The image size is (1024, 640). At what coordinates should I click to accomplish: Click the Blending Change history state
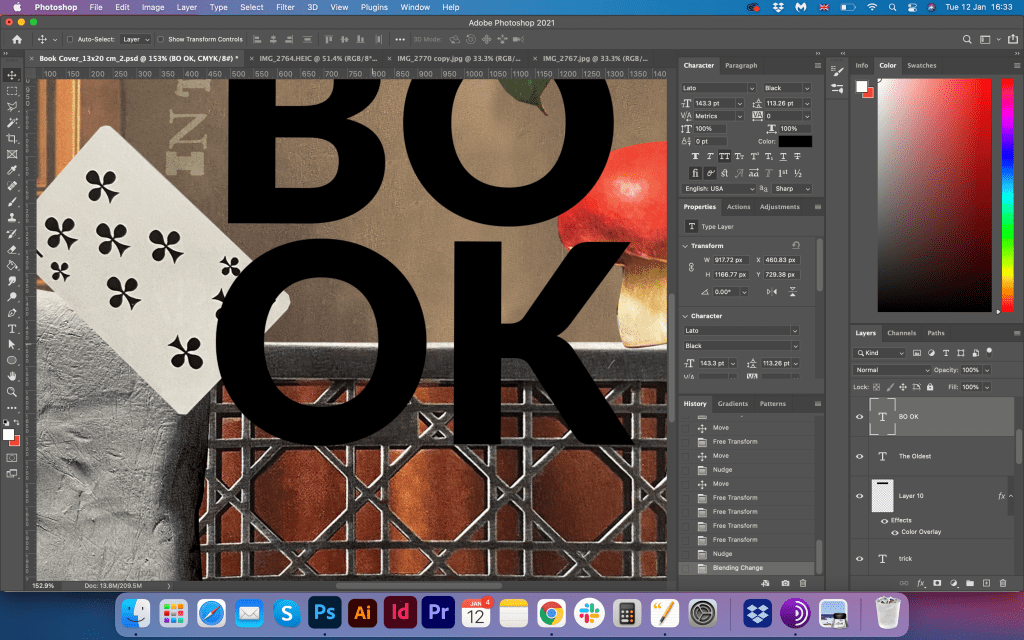click(x=738, y=568)
